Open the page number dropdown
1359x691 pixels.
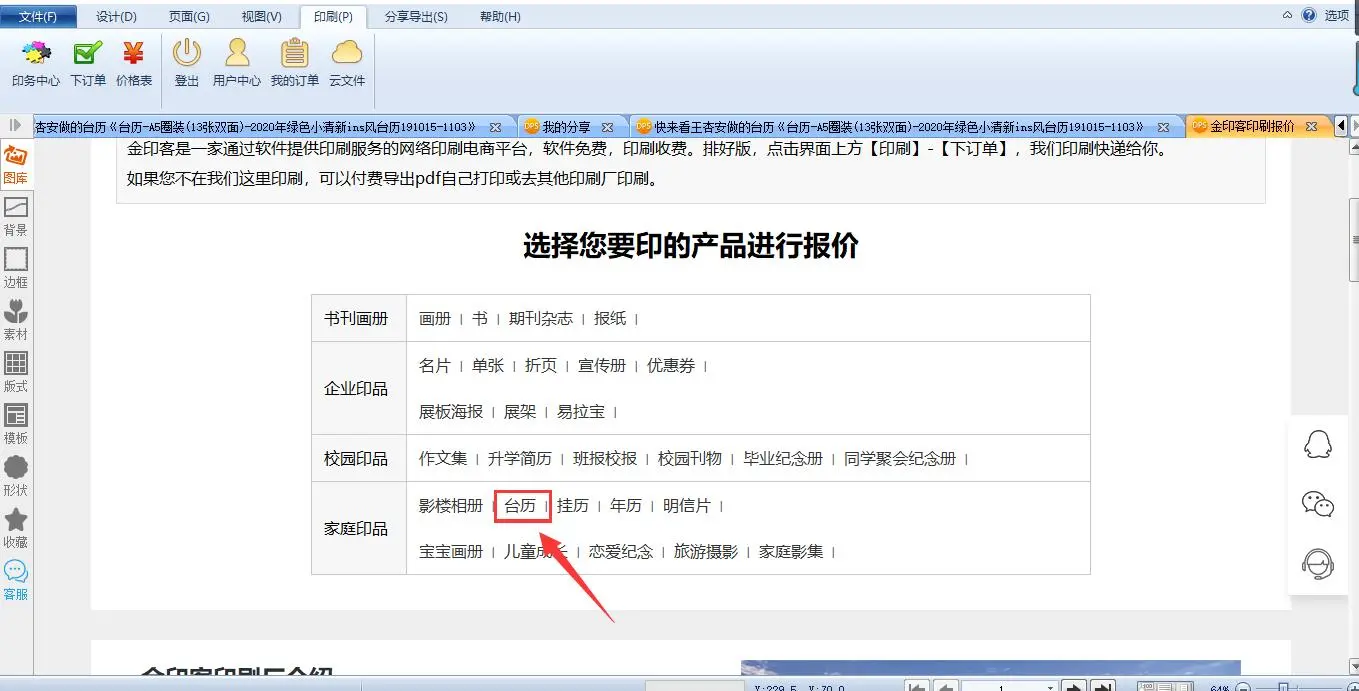(1050, 687)
